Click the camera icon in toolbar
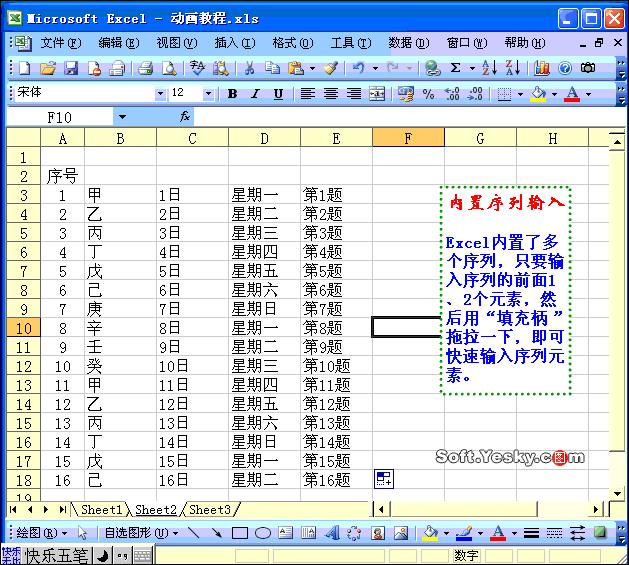Image resolution: width=629 pixels, height=565 pixels. click(x=588, y=68)
